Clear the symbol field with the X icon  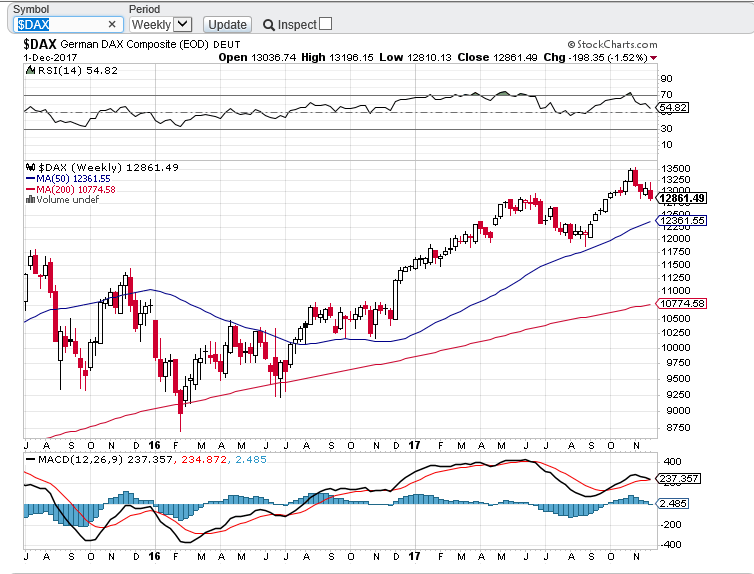pyautogui.click(x=112, y=24)
